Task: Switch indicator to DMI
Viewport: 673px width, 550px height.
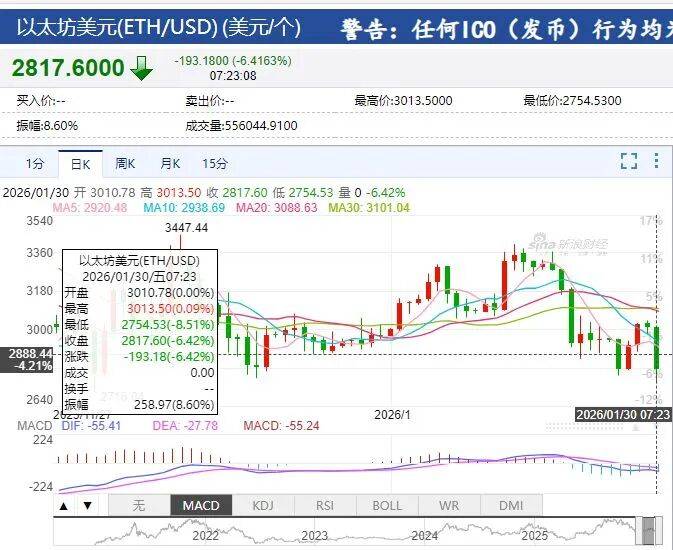Action: tap(511, 505)
